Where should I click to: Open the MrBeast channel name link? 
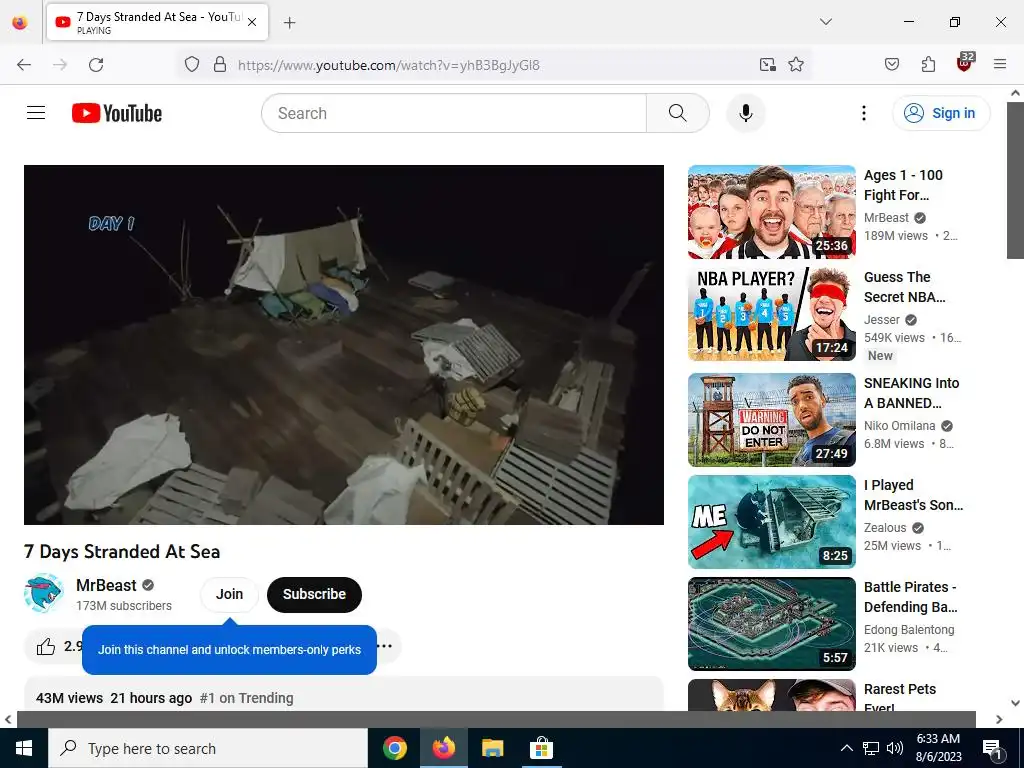(106, 585)
